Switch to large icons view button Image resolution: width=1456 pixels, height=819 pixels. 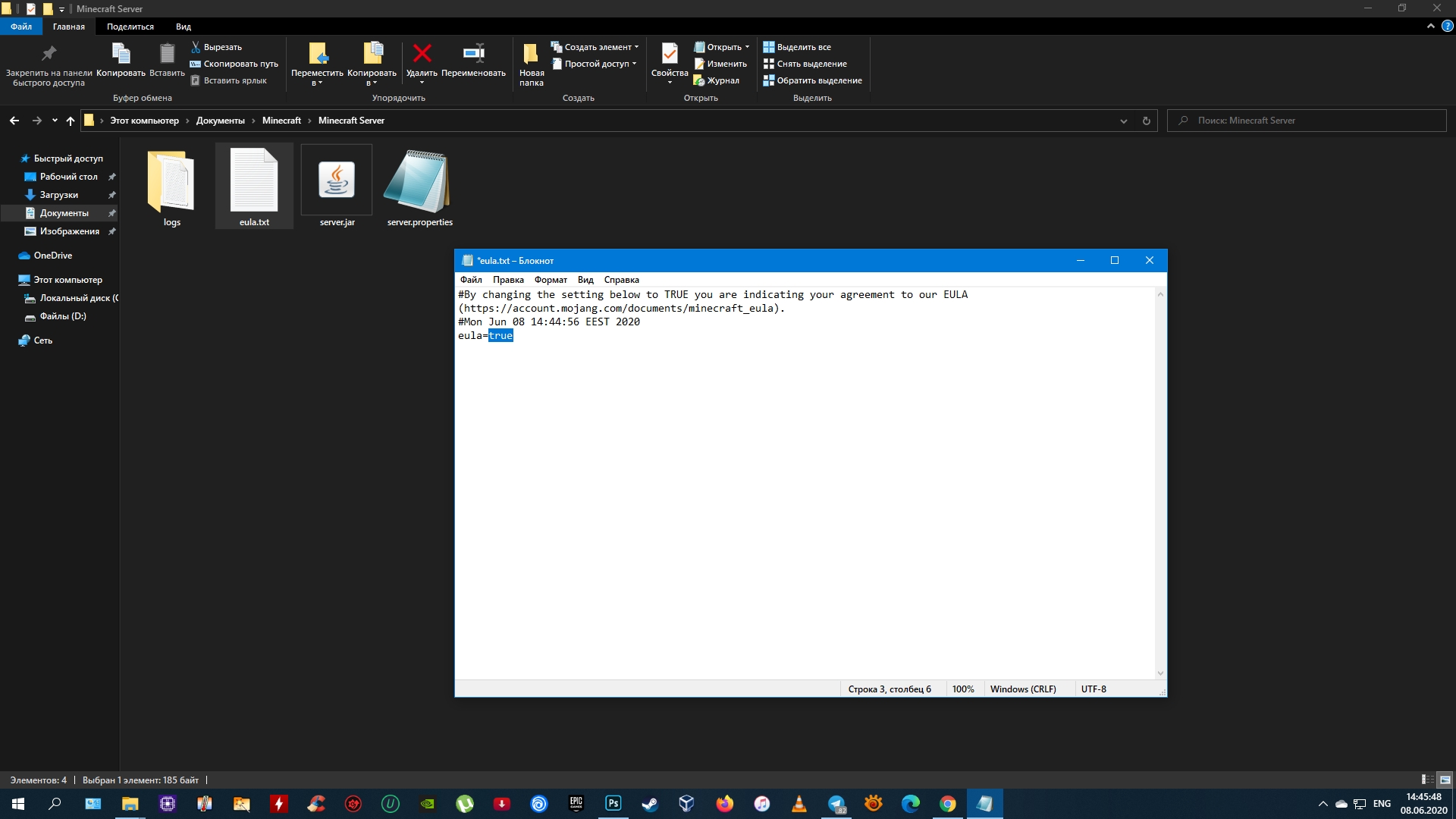pos(1445,780)
